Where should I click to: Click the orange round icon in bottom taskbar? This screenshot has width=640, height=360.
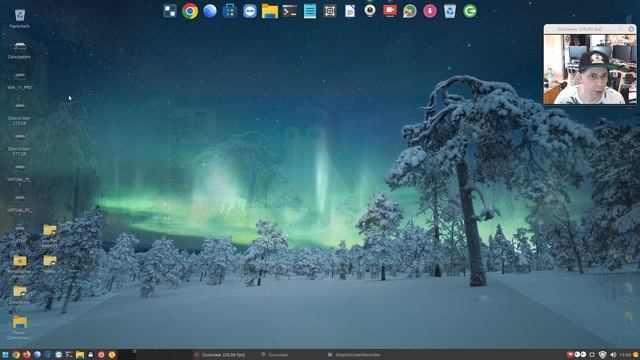pyautogui.click(x=112, y=355)
